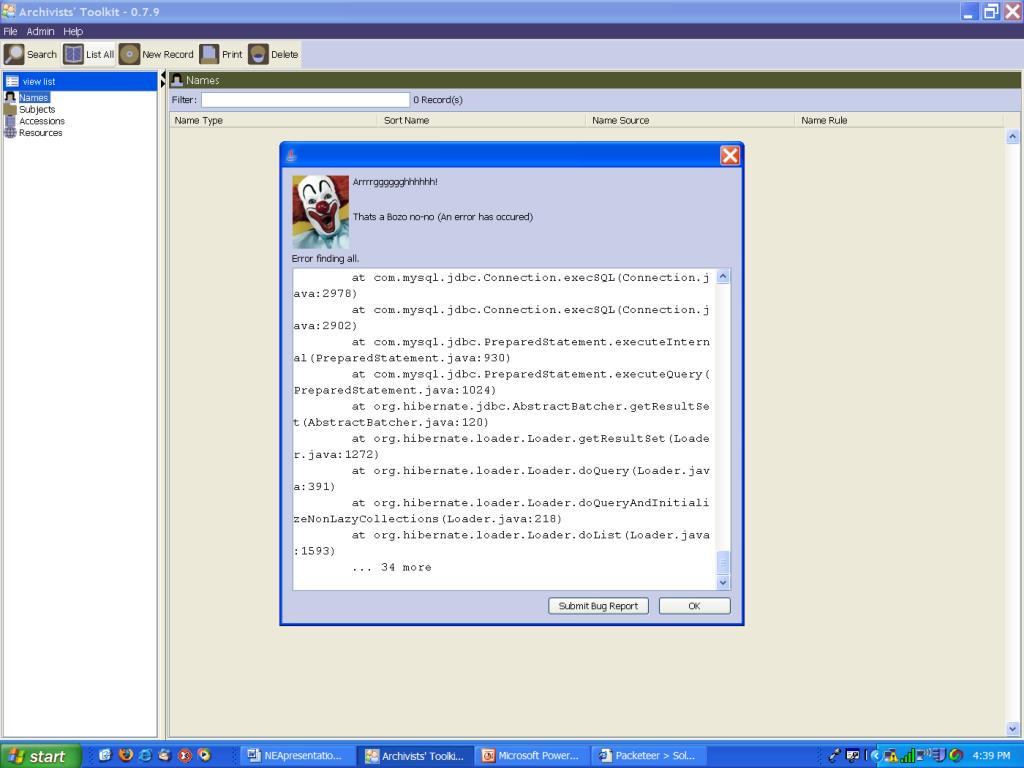Click the stack trace scrollbar up arrow

pos(723,276)
